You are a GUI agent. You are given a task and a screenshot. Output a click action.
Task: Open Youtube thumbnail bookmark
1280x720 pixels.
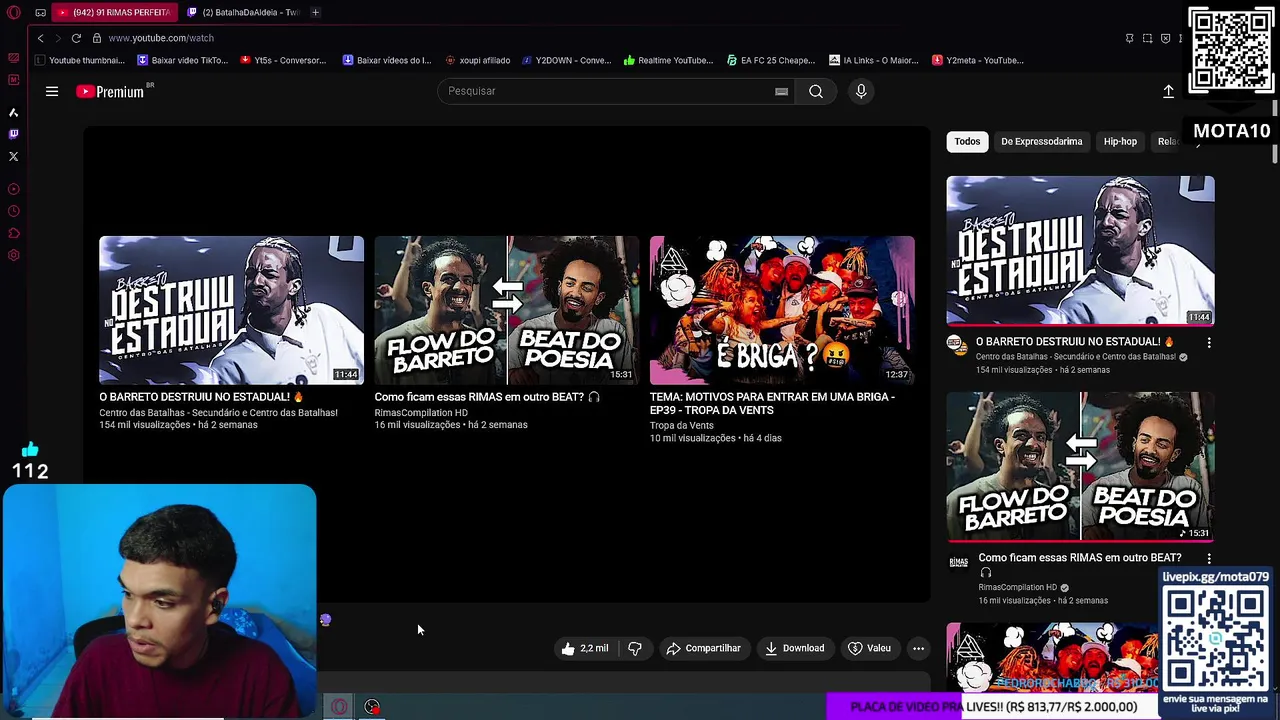(80, 60)
